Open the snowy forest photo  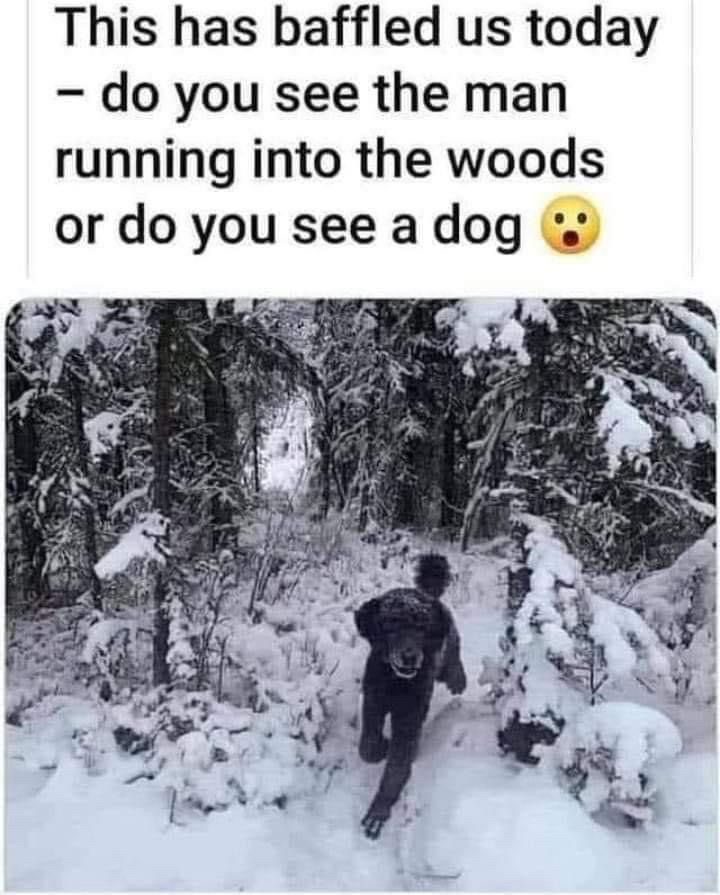(361, 595)
